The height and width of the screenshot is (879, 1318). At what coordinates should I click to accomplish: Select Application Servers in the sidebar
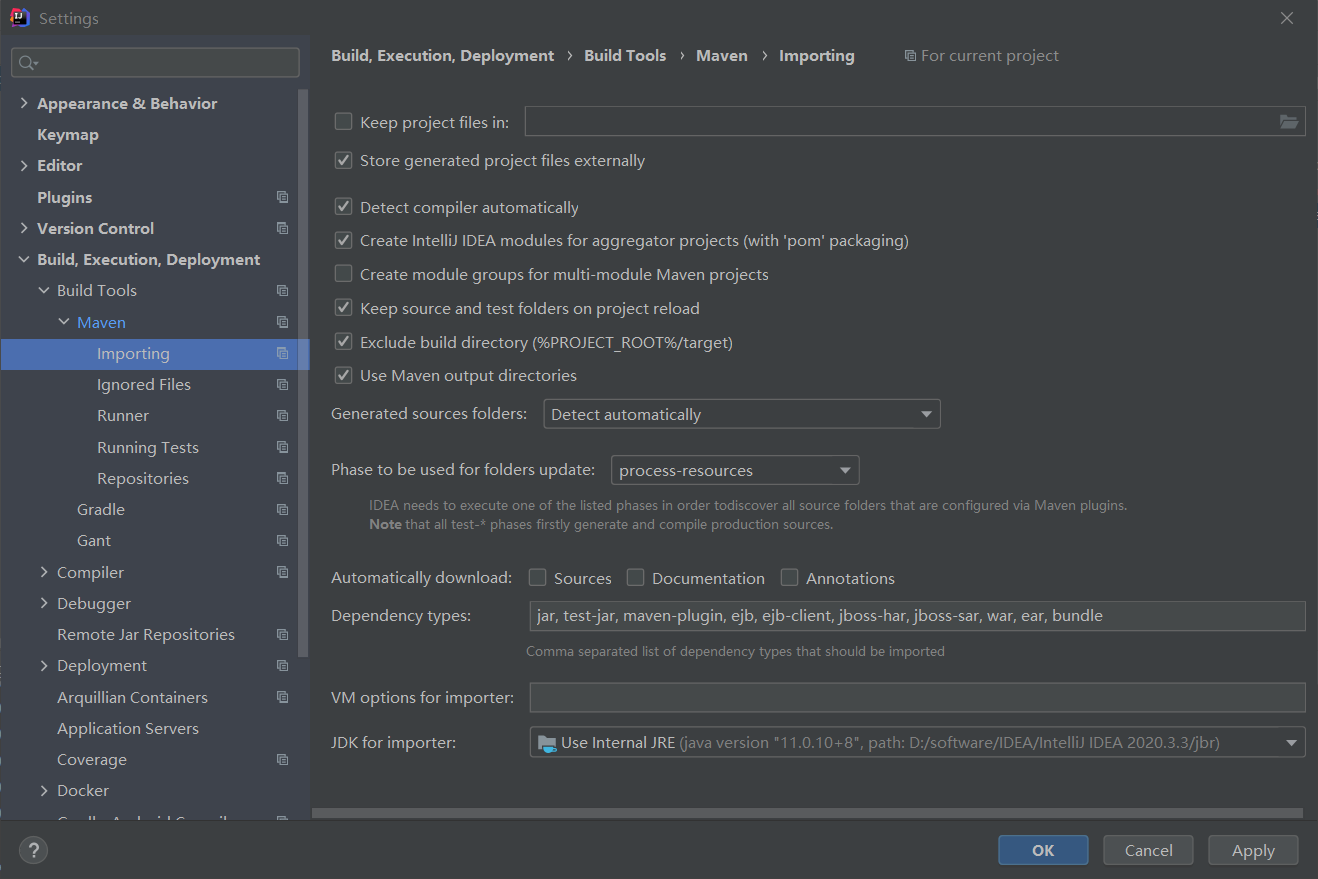coord(128,728)
